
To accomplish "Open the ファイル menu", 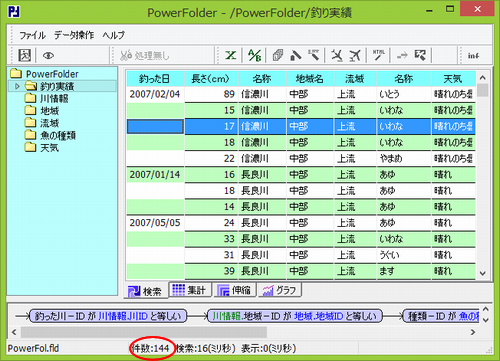I will coord(32,35).
